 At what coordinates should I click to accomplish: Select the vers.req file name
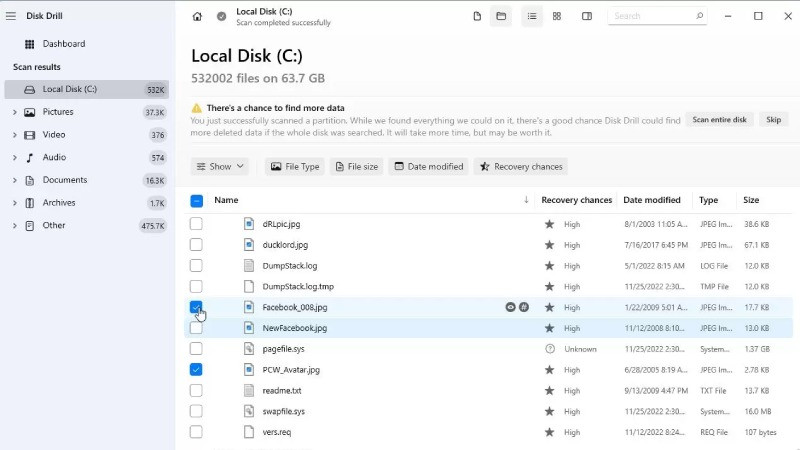coord(277,432)
